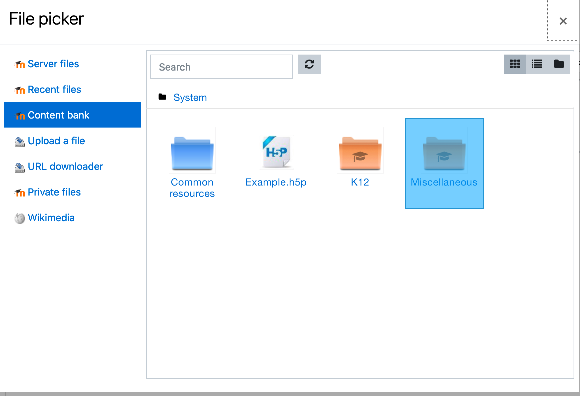Click the Wikimedia globe icon
The height and width of the screenshot is (396, 580).
20,219
